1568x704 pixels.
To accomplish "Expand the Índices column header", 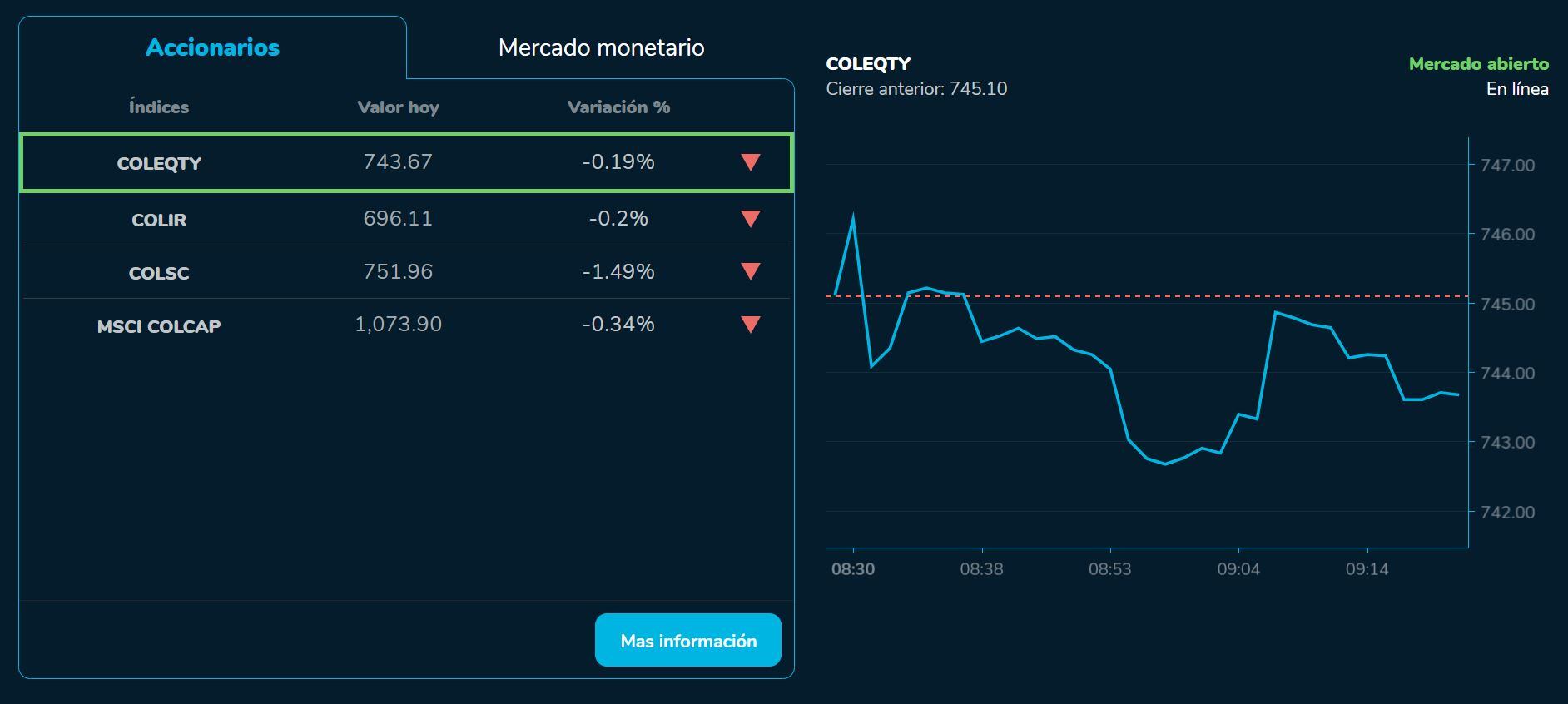I will (158, 107).
